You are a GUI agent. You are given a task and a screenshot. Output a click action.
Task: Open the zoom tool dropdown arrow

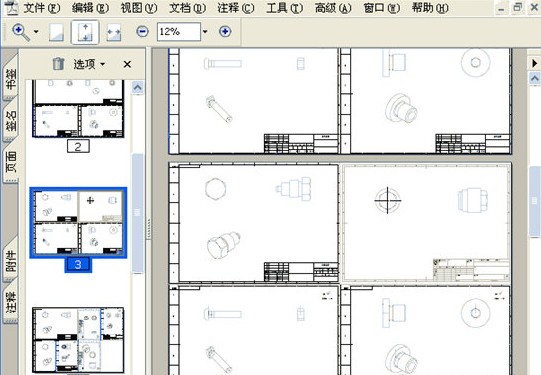pos(36,32)
